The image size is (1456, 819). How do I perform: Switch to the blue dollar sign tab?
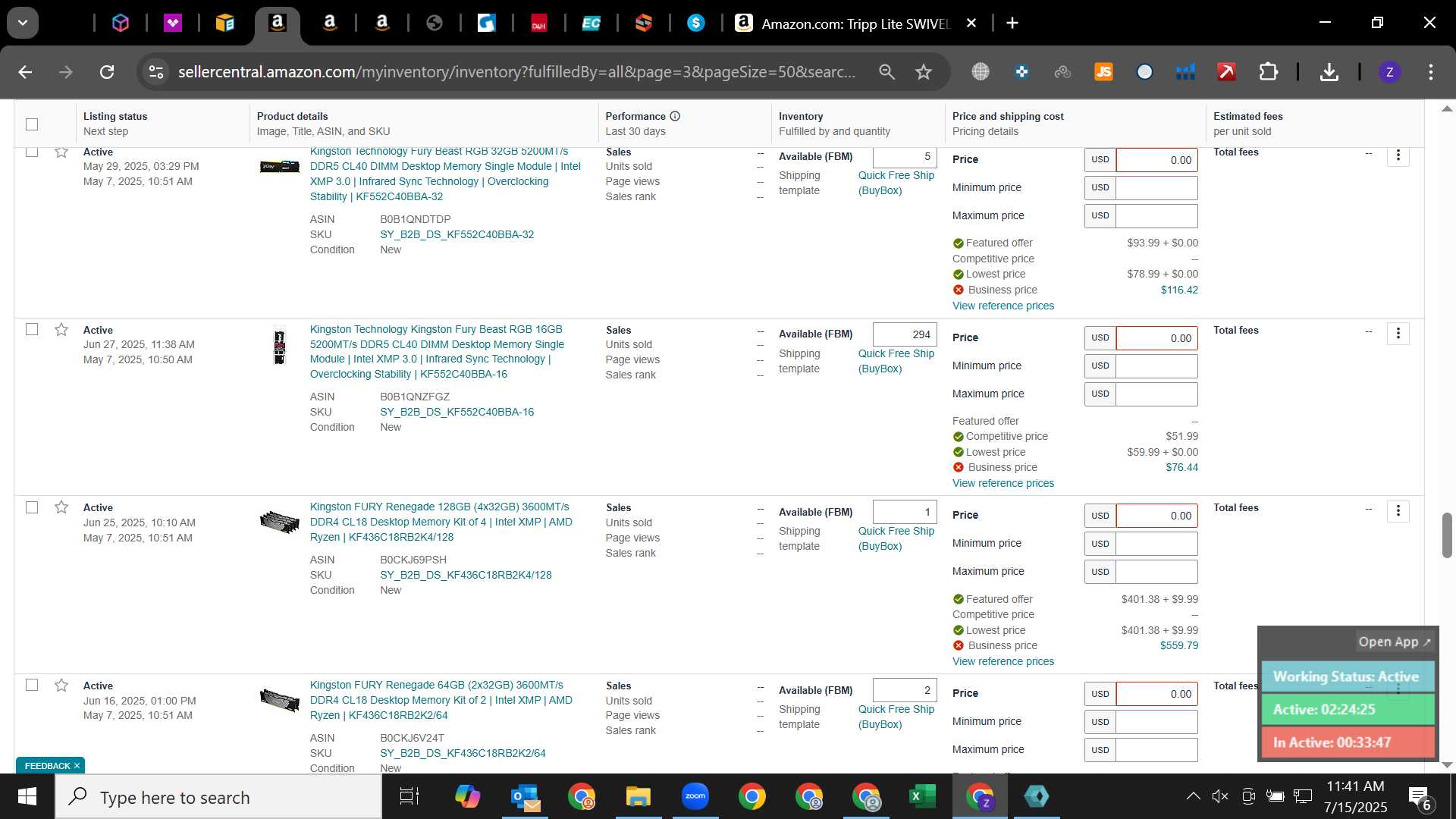695,24
